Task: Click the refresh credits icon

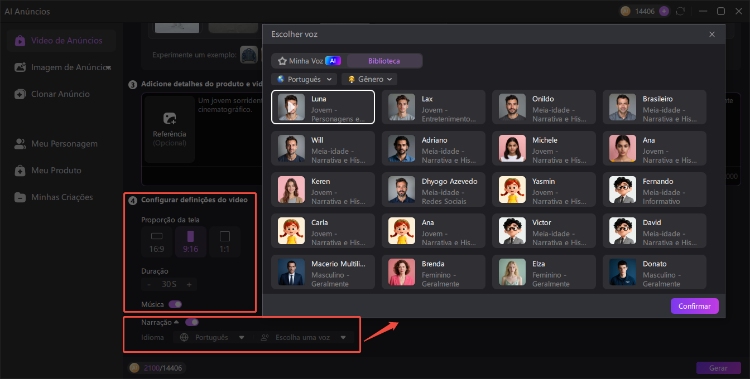Action: pos(680,11)
